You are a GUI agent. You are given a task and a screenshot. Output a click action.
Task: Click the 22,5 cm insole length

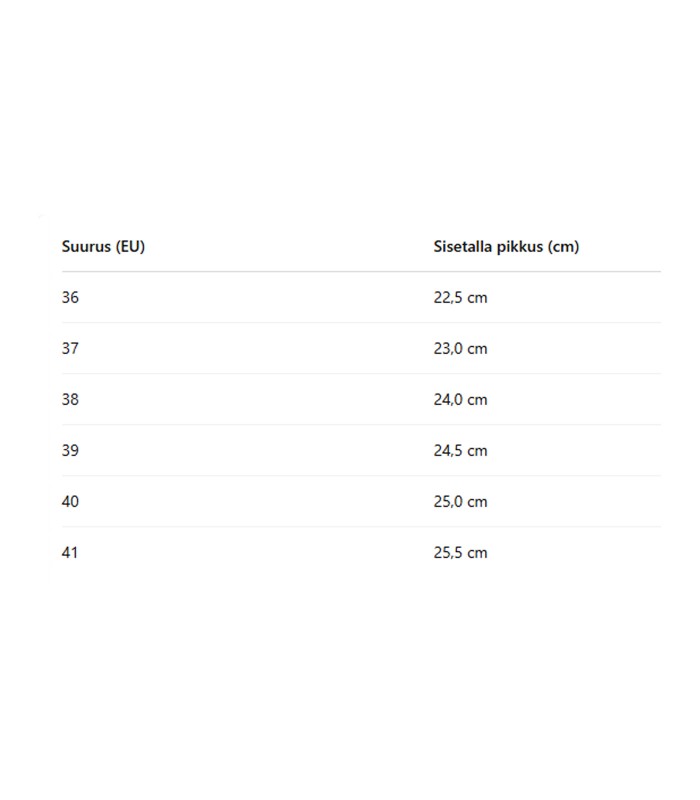460,298
